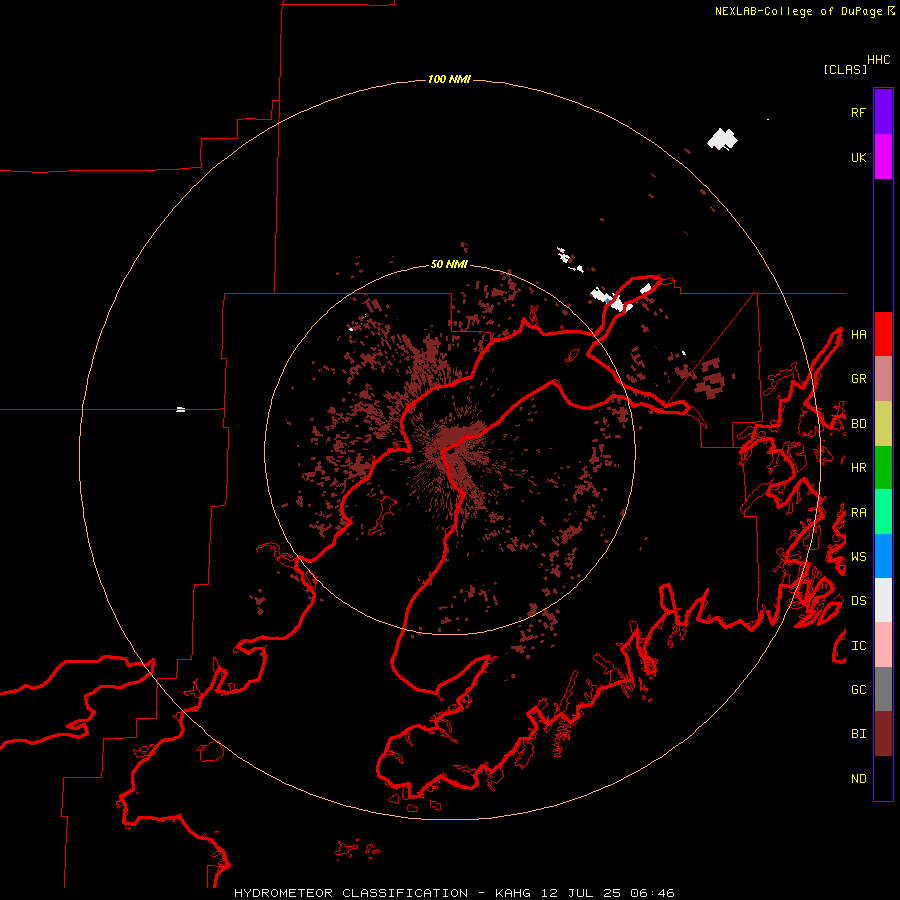
Task: Click the '100 NMI' range ring label
Action: click(449, 79)
